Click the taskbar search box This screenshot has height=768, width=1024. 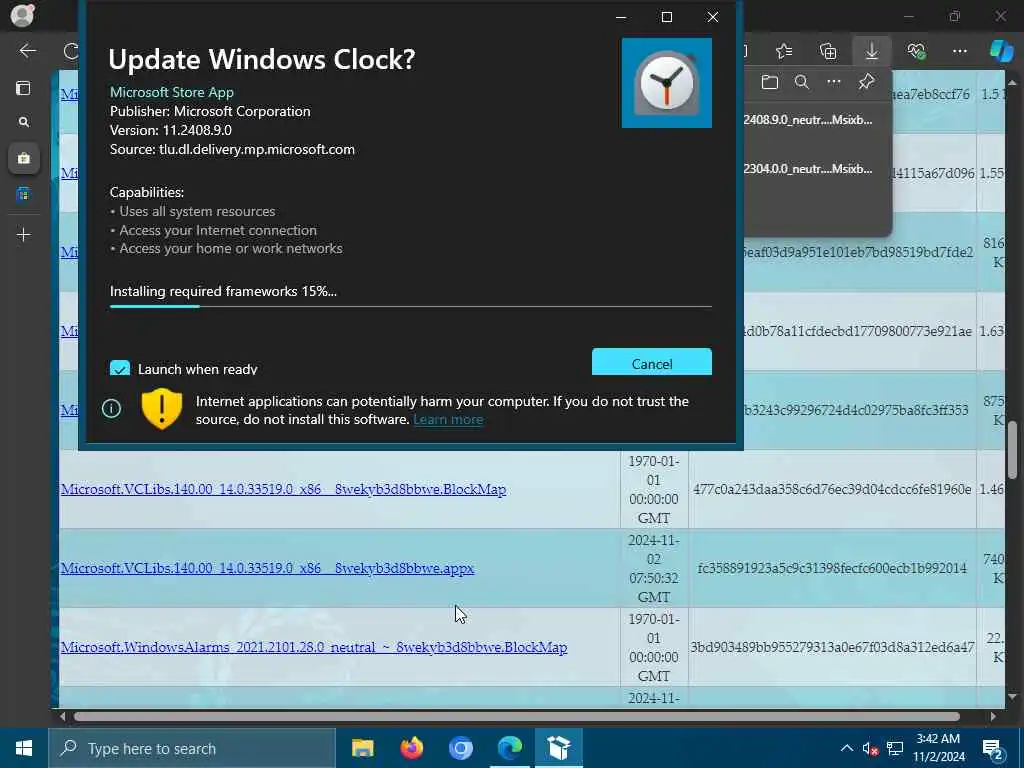[x=192, y=748]
